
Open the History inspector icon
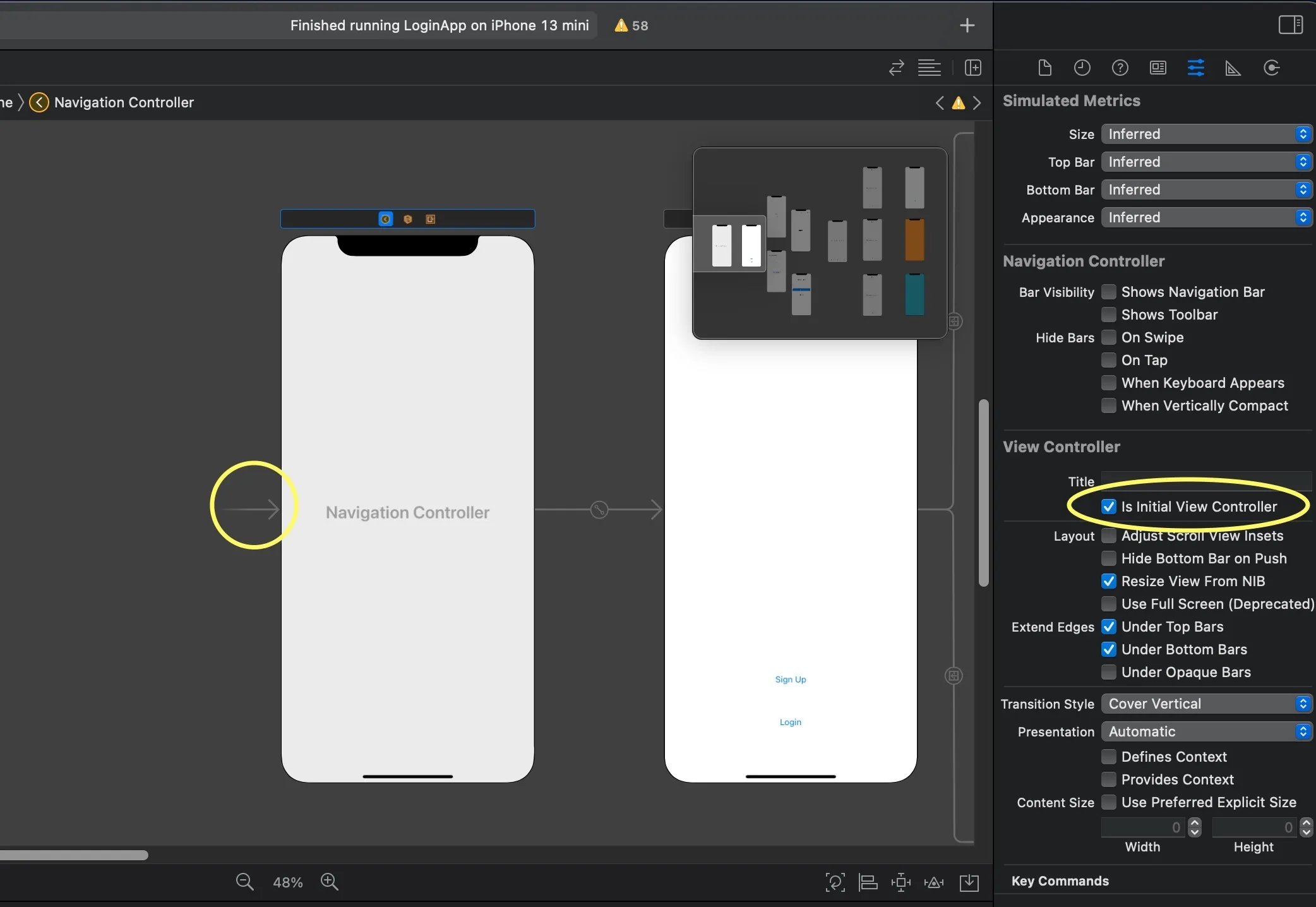coord(1082,68)
